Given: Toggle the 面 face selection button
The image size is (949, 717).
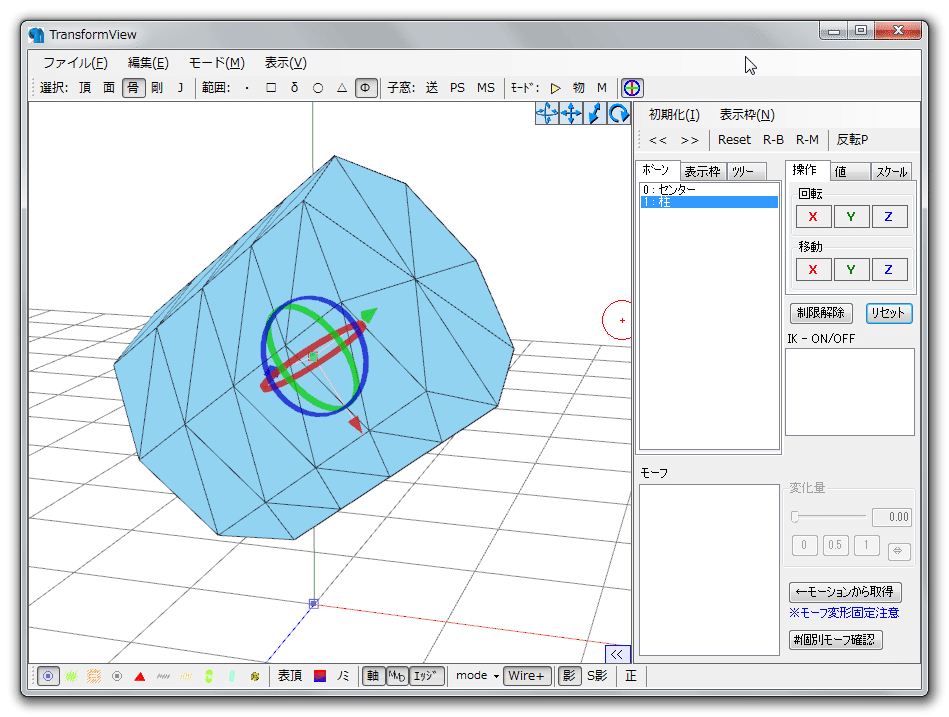Looking at the screenshot, I should click(x=109, y=88).
